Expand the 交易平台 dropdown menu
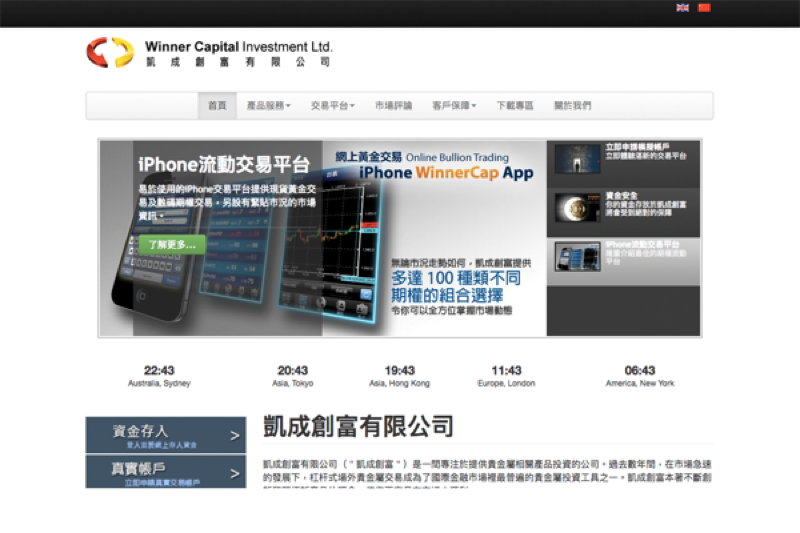Viewport: 800px width, 533px height. (x=333, y=106)
